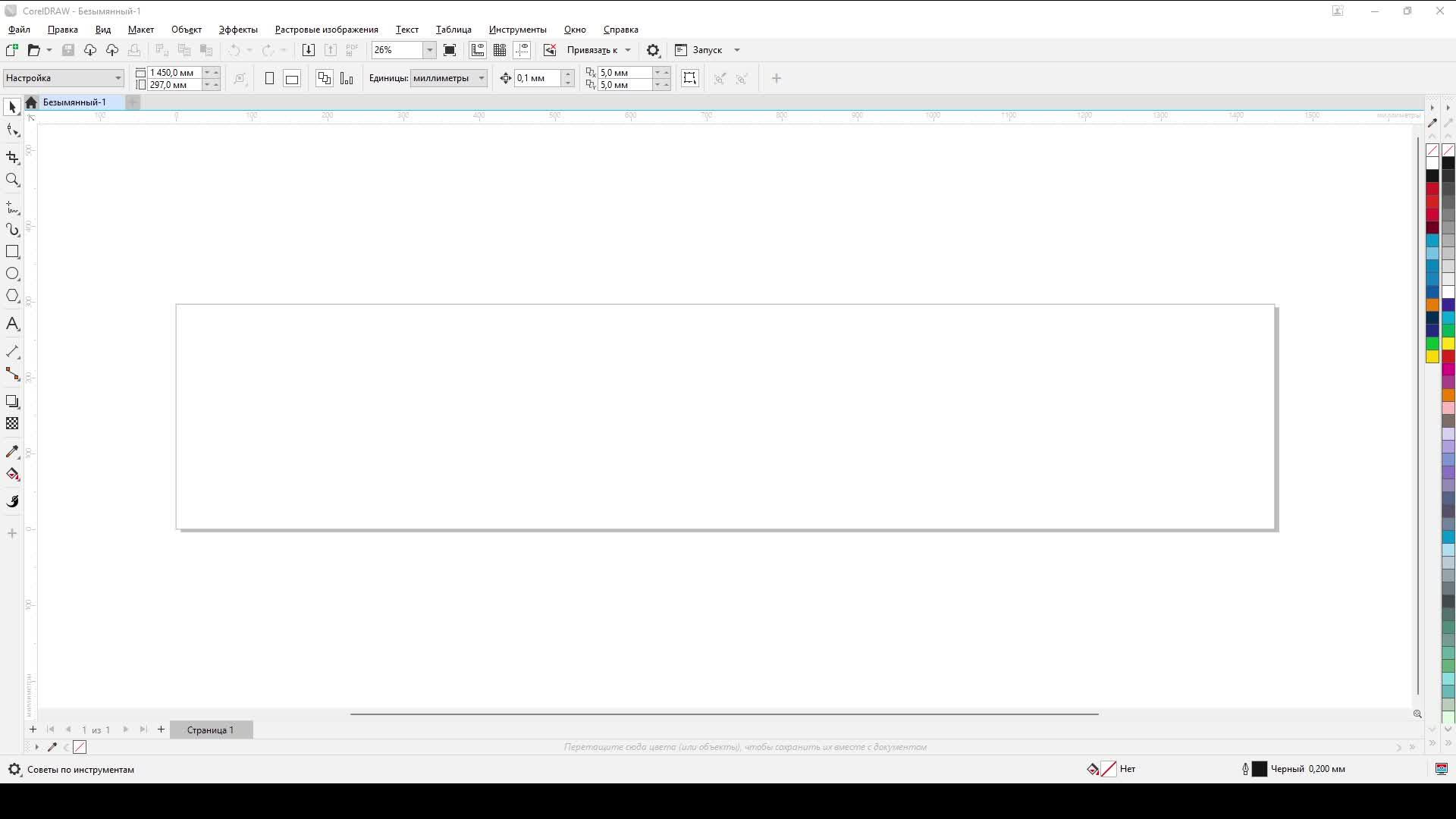Select the Zoom tool
1456x819 pixels.
tap(12, 180)
